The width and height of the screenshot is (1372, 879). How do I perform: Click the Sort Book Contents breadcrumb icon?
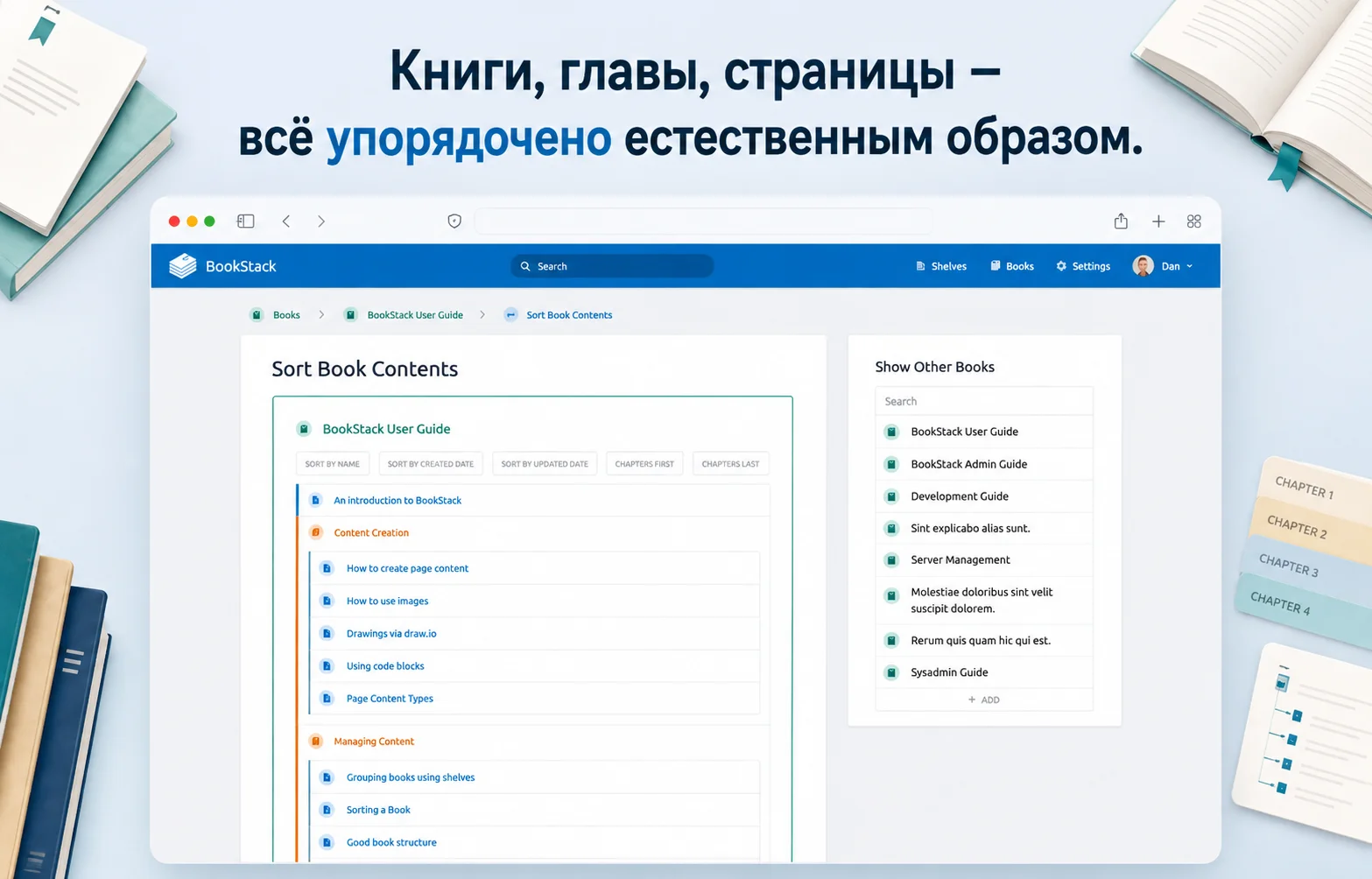[x=510, y=315]
